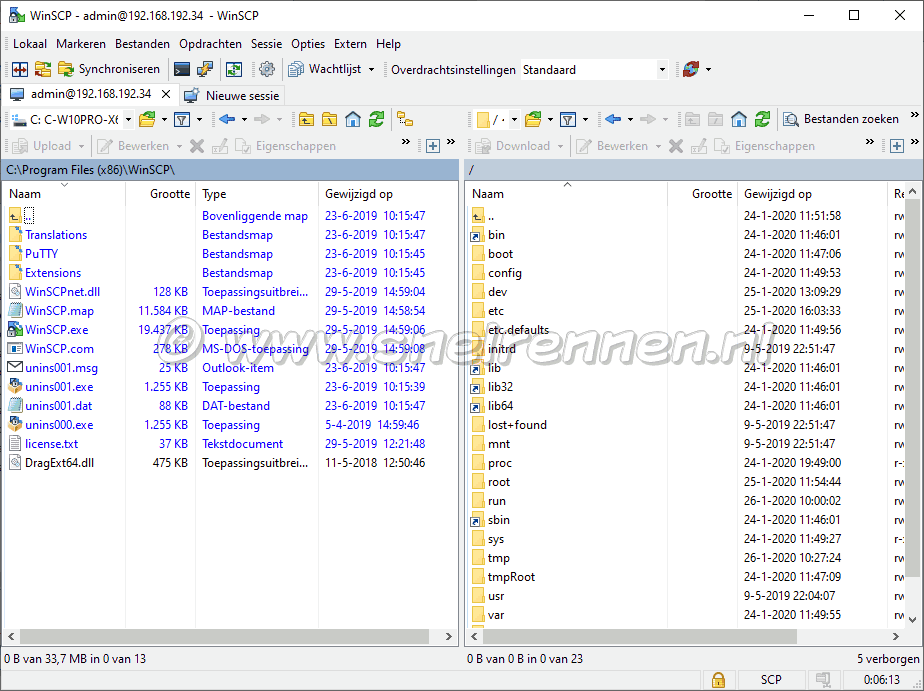Click the Commander panels compare icon
This screenshot has width=924, height=691.
pyautogui.click(x=19, y=70)
